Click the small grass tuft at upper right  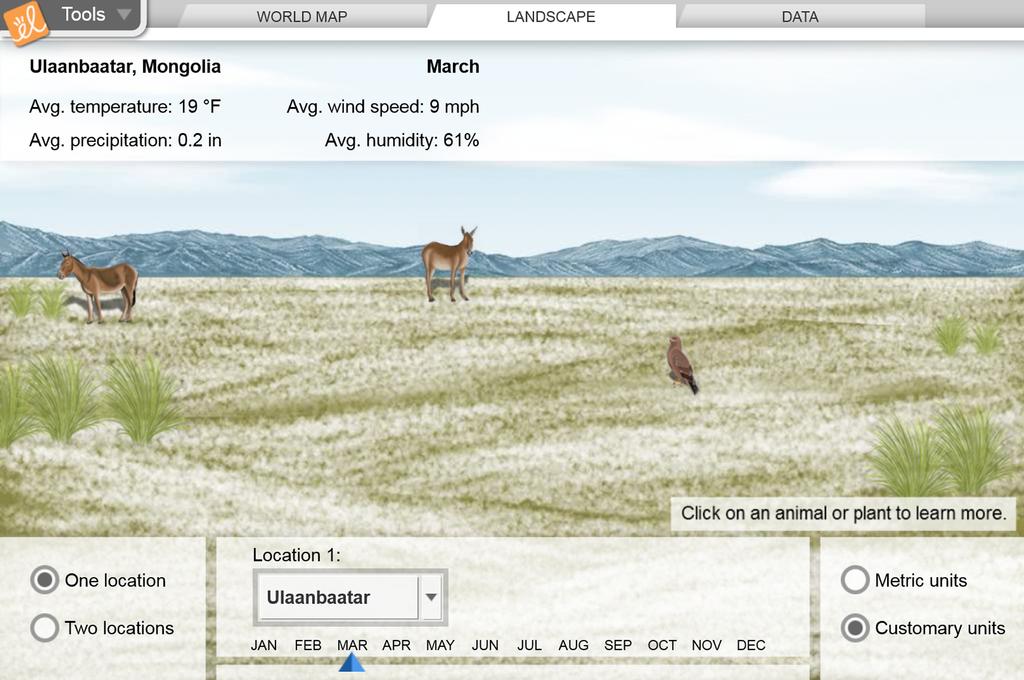coord(966,335)
